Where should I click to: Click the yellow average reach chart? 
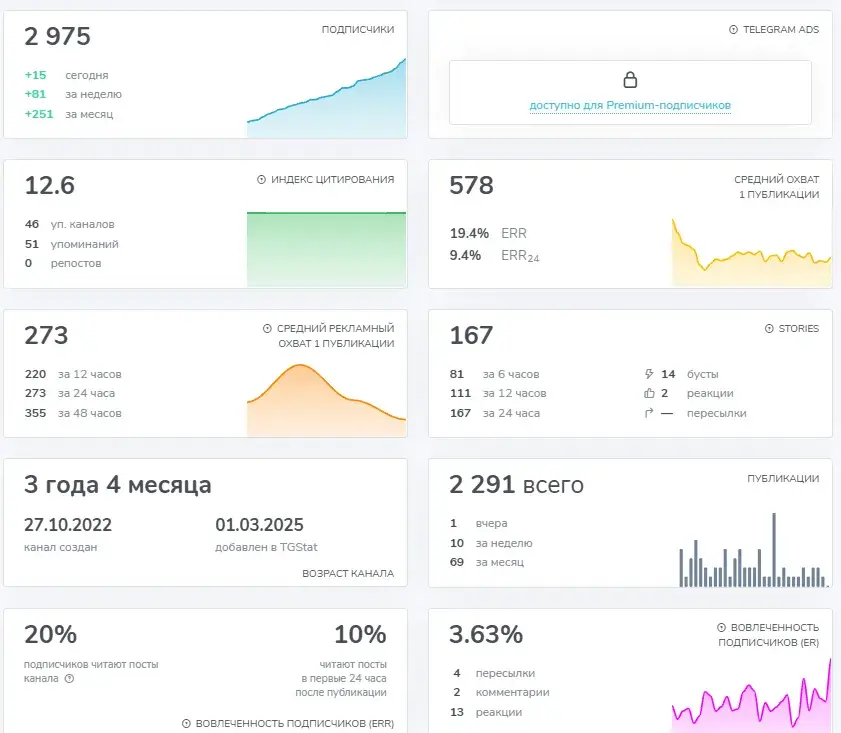pos(751,252)
